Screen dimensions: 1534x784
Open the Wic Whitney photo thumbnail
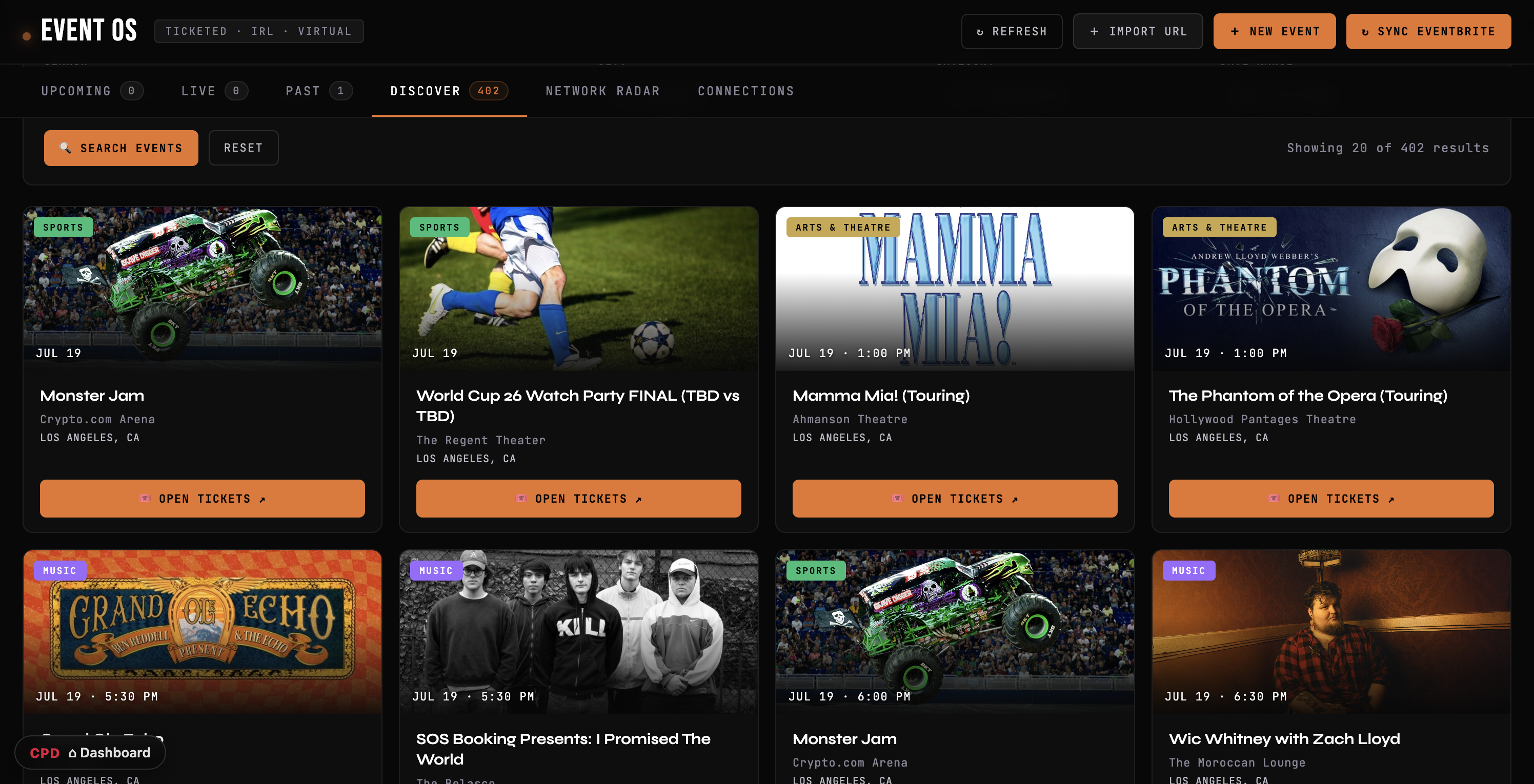click(x=1331, y=632)
